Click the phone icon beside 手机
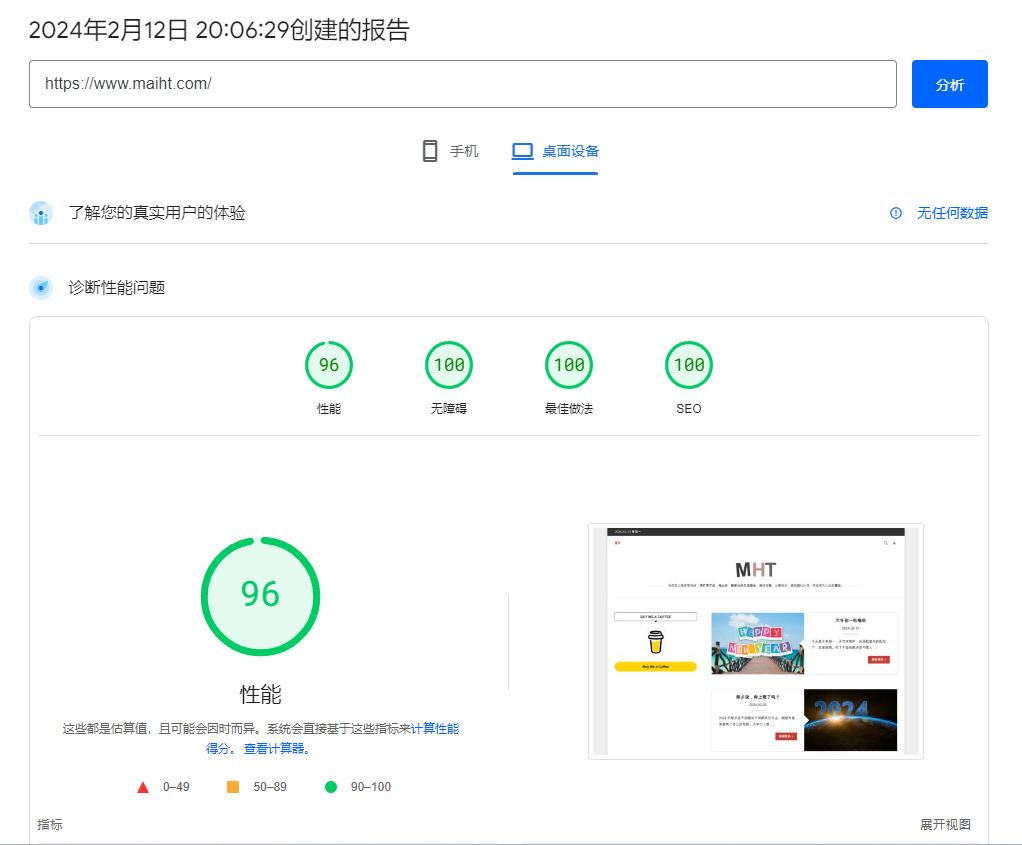This screenshot has width=1022, height=845. (x=430, y=151)
